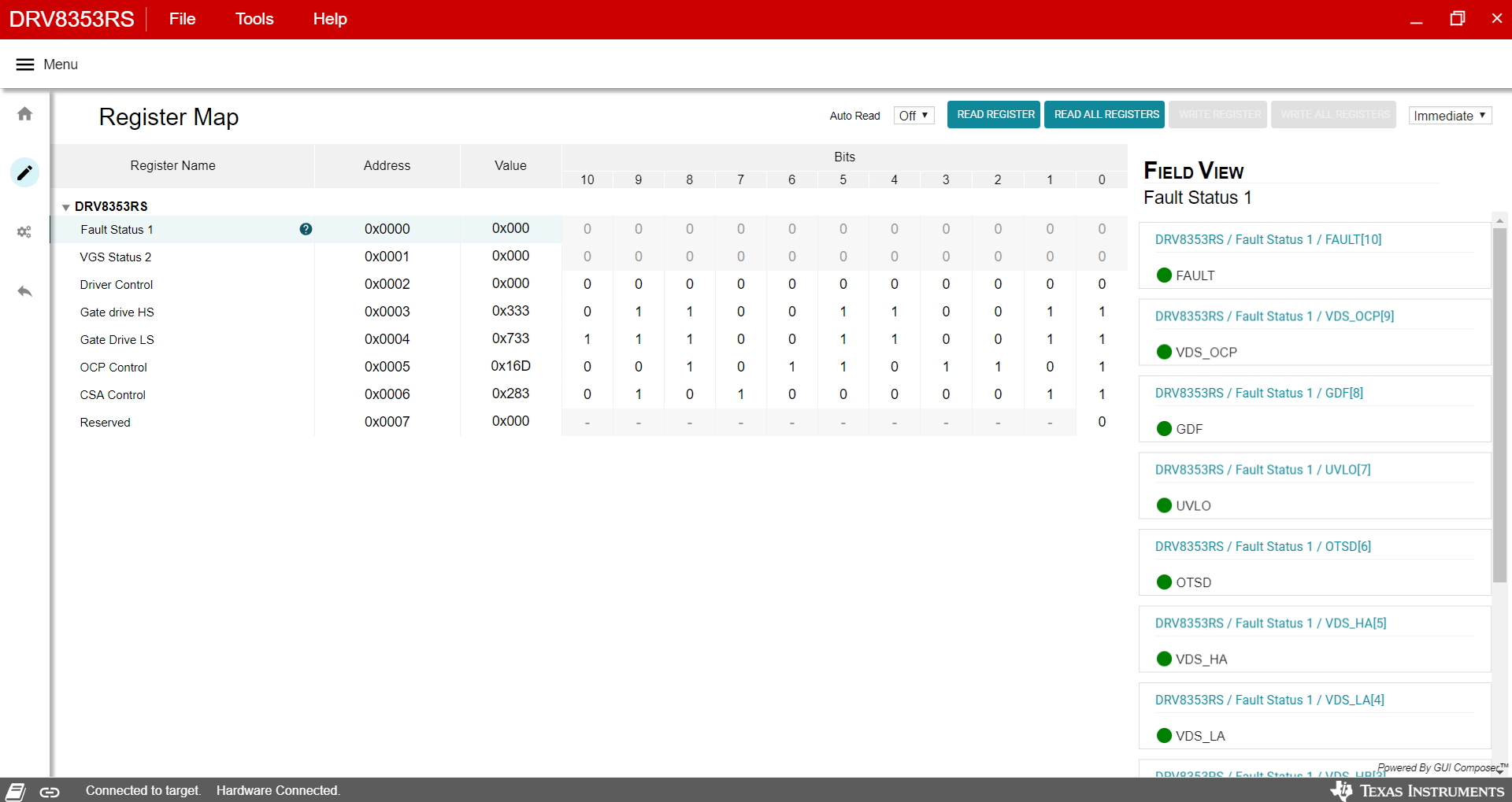Click the Texas Instruments logo

1417,791
